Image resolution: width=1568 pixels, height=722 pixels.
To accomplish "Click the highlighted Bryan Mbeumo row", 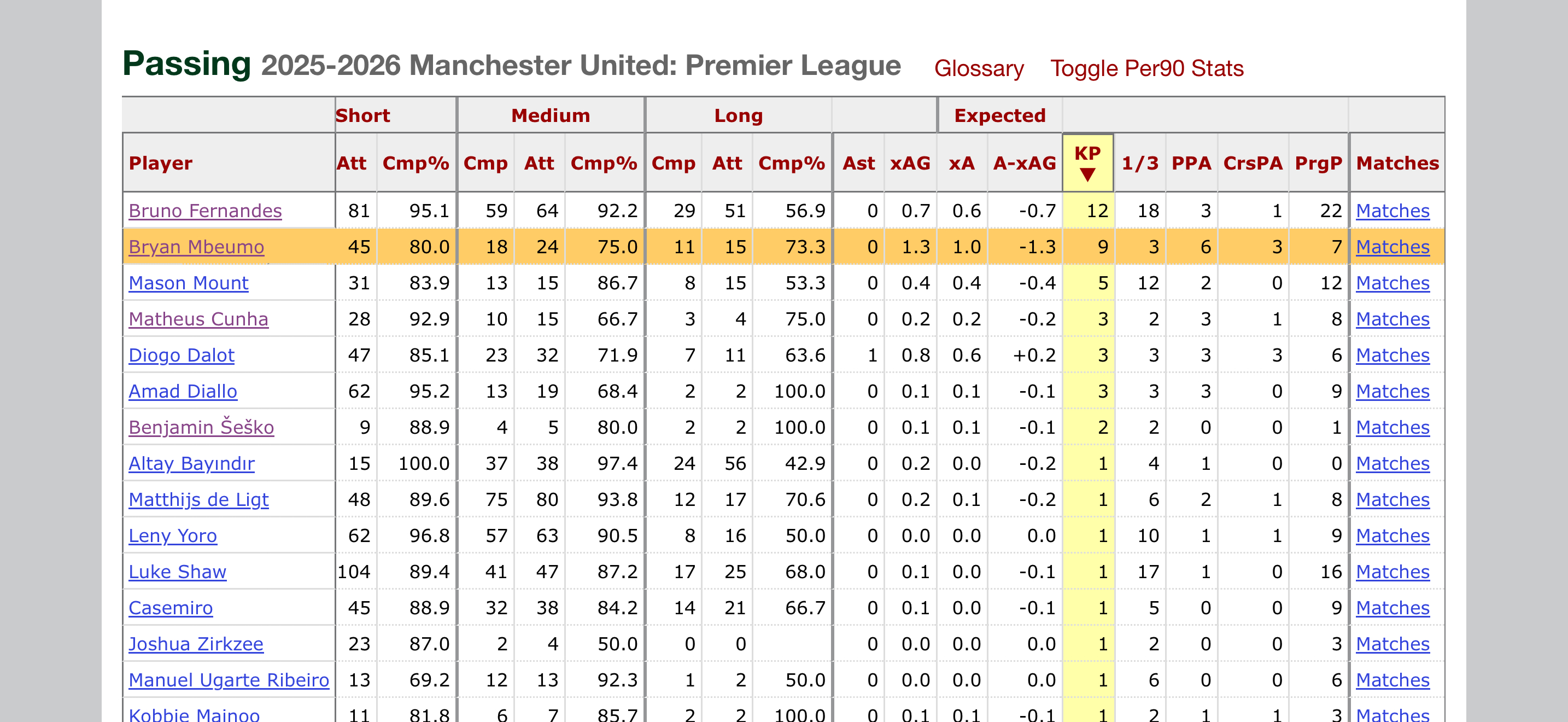I will (783, 247).
